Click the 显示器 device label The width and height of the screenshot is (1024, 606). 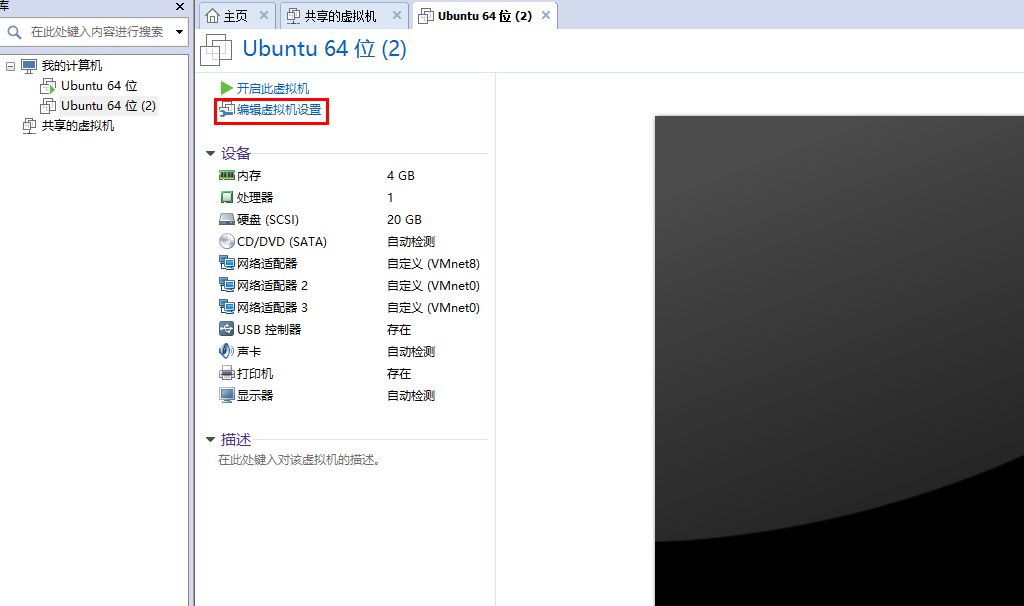pos(255,396)
